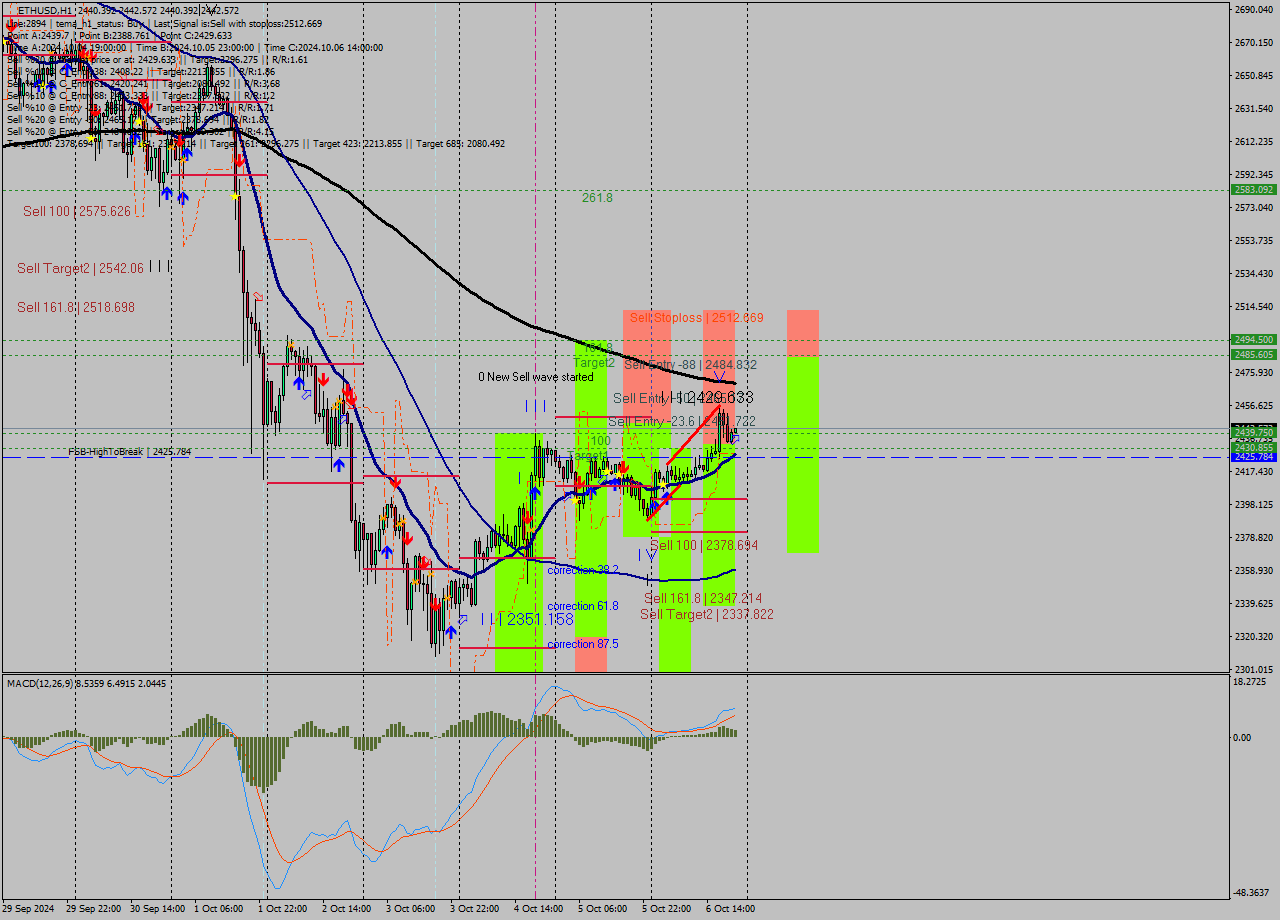
Task: Select the 'FSB-HighToBreak | 2425.784' label
Action: click(x=129, y=452)
